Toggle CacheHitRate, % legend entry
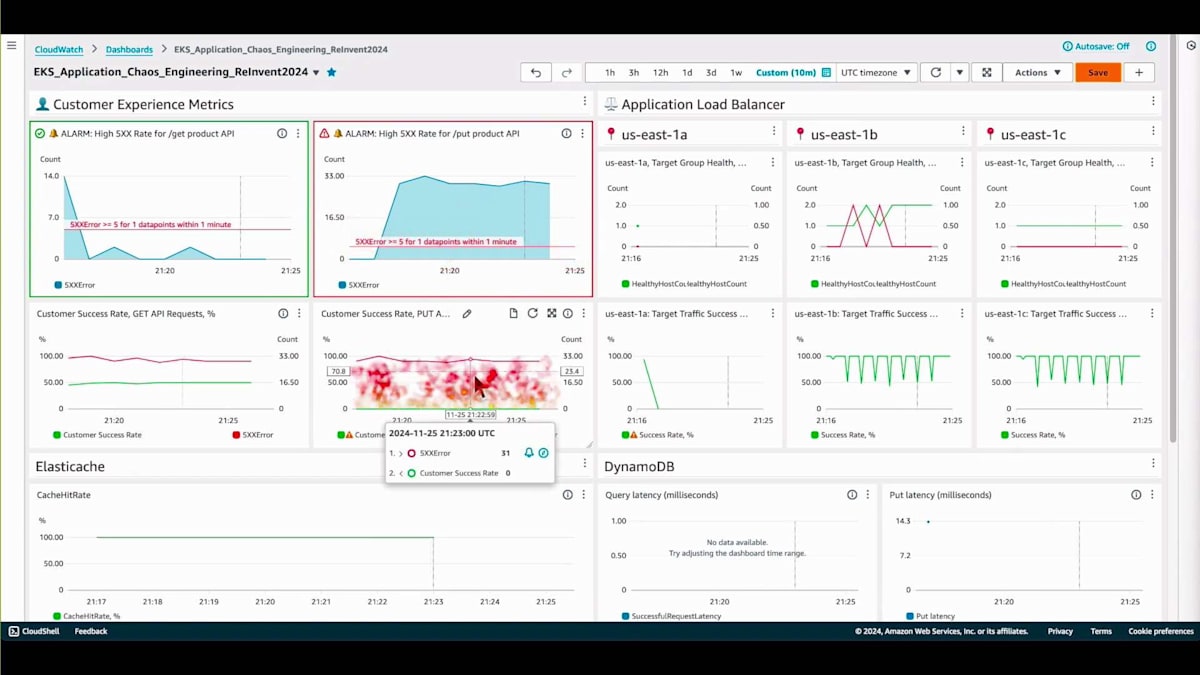The width and height of the screenshot is (1200, 675). click(x=87, y=616)
